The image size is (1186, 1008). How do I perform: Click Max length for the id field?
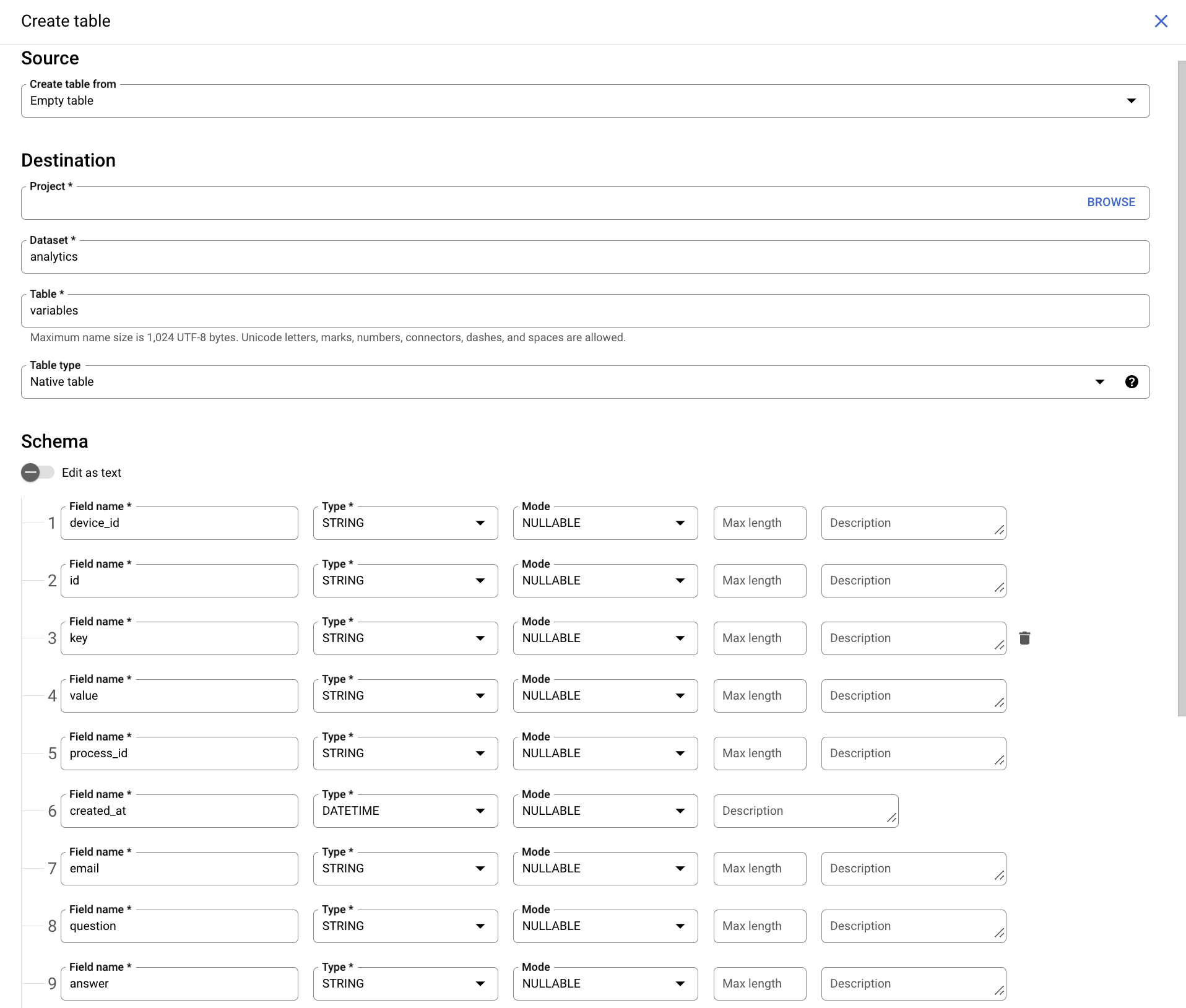click(760, 580)
